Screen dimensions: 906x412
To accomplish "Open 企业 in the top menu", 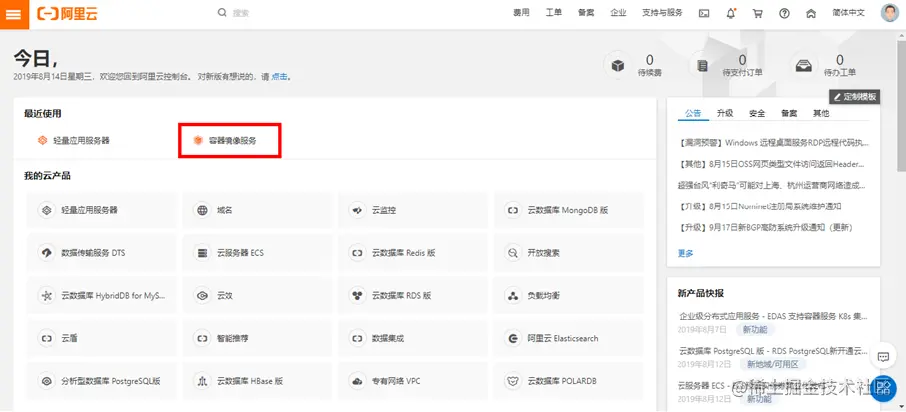I will (x=618, y=13).
